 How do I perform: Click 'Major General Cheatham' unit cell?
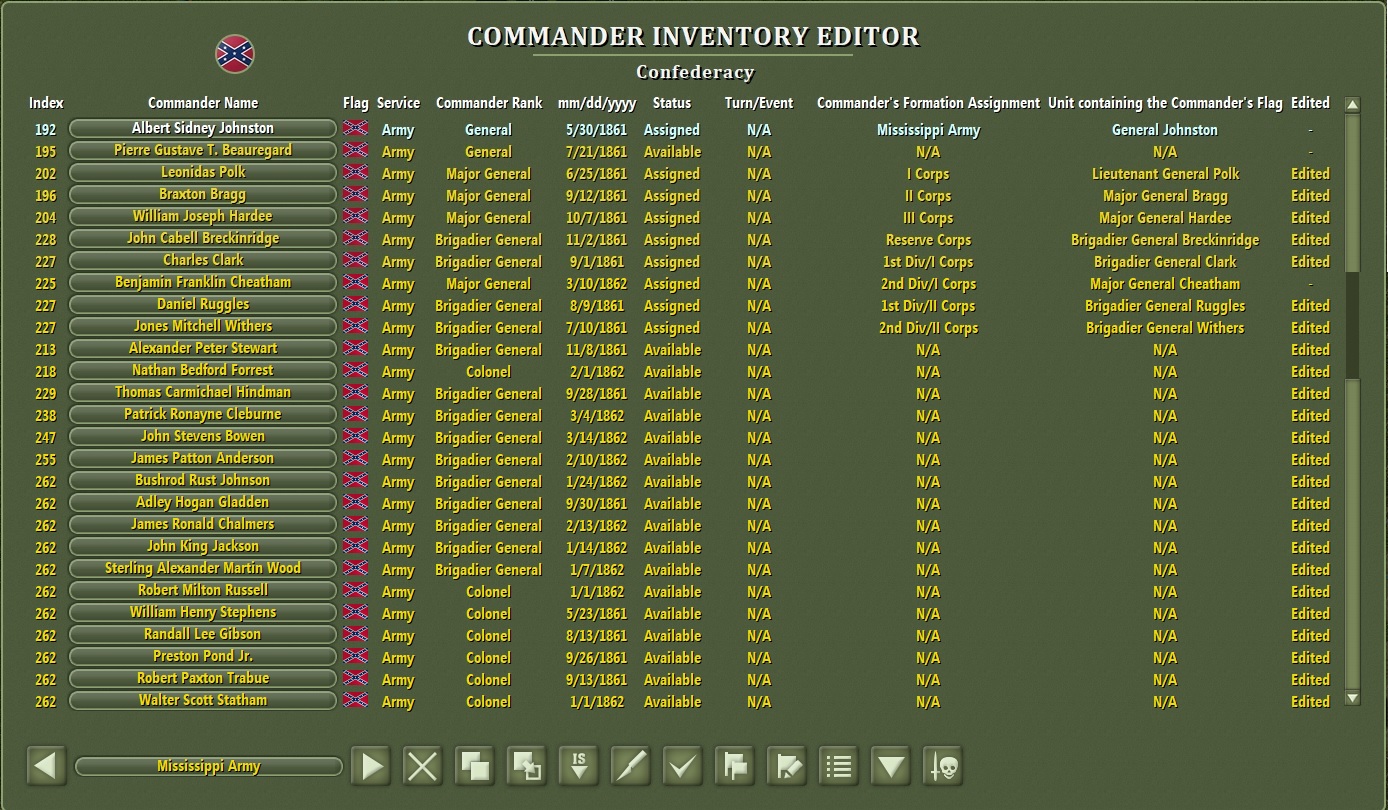(1165, 284)
